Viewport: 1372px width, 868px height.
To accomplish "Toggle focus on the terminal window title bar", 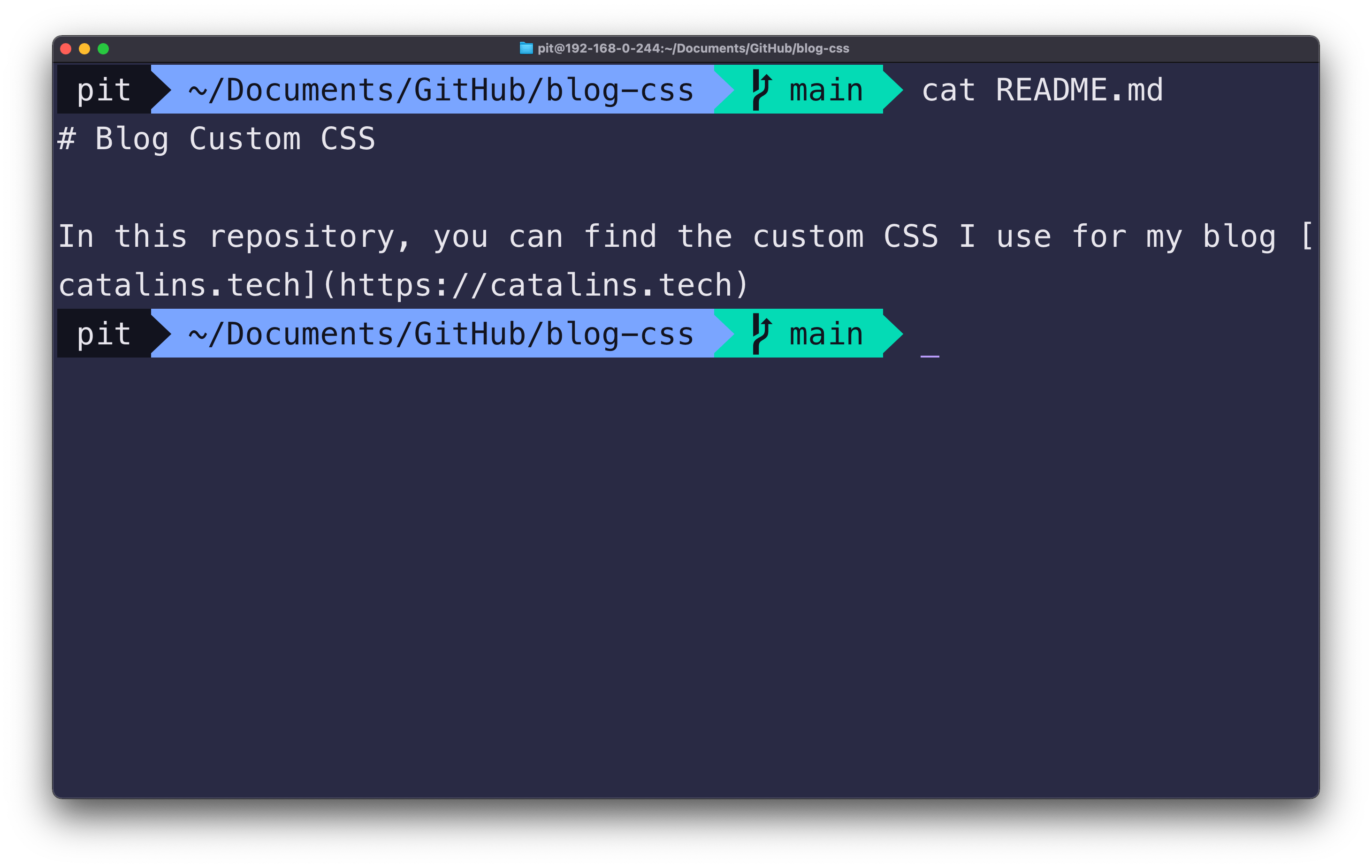I will (684, 49).
